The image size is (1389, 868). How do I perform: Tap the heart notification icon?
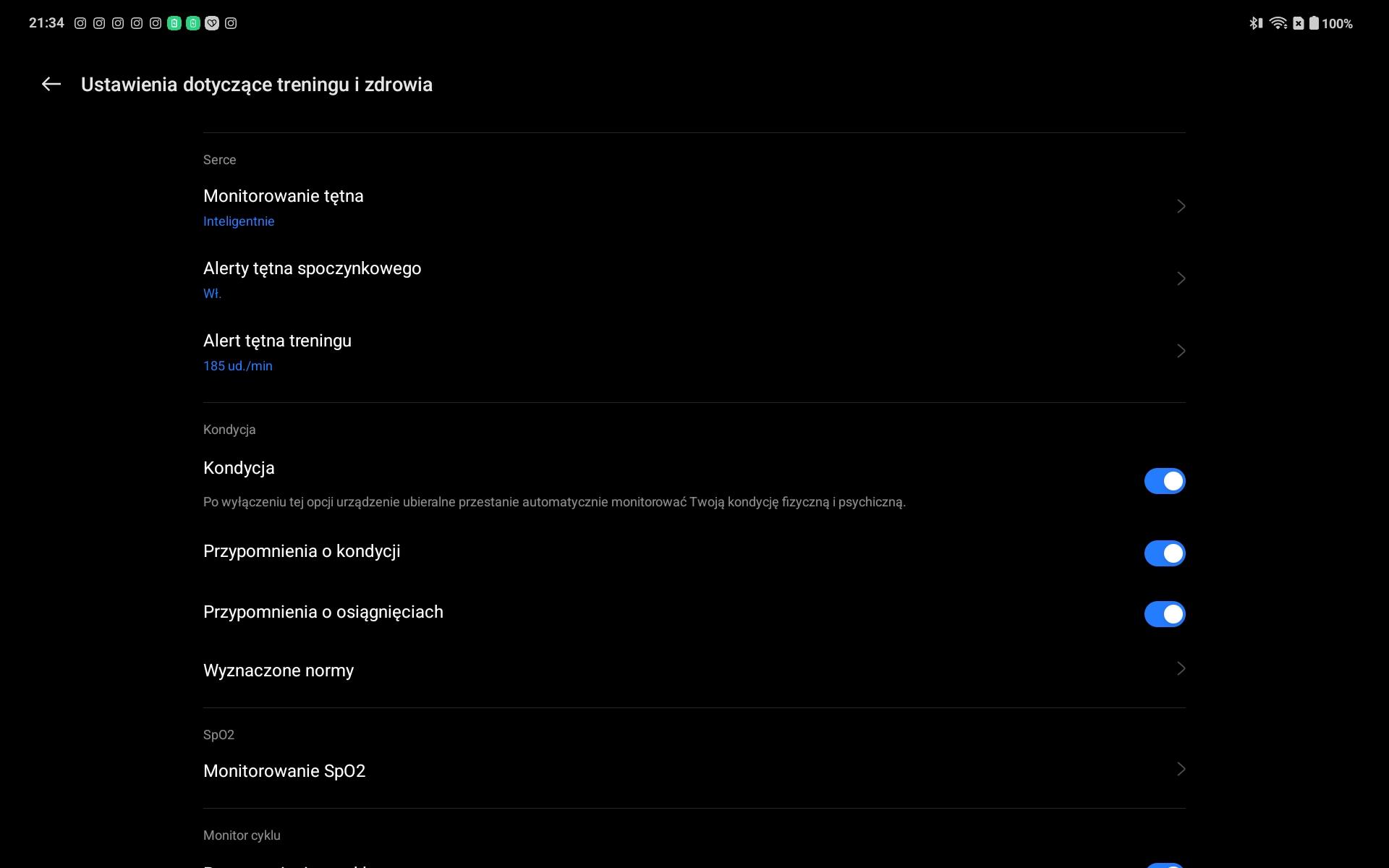tap(212, 23)
